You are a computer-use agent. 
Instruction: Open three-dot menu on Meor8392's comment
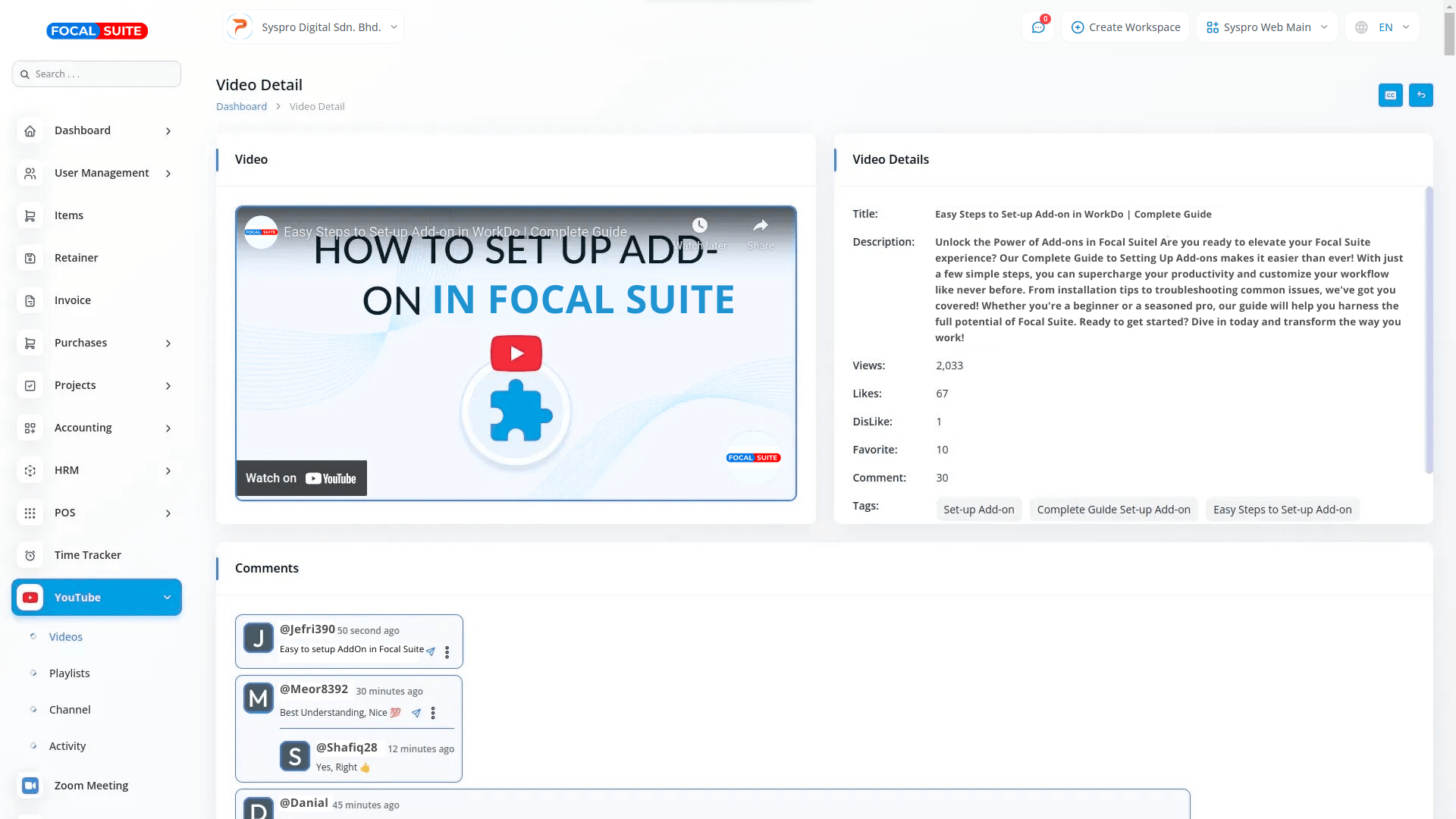point(433,713)
